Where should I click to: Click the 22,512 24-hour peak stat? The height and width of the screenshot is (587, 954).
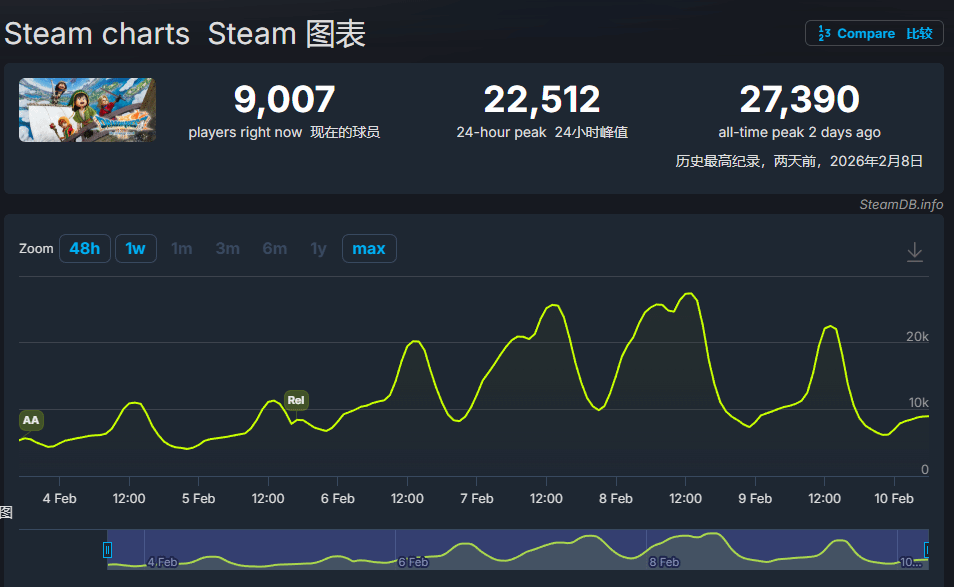pos(542,100)
